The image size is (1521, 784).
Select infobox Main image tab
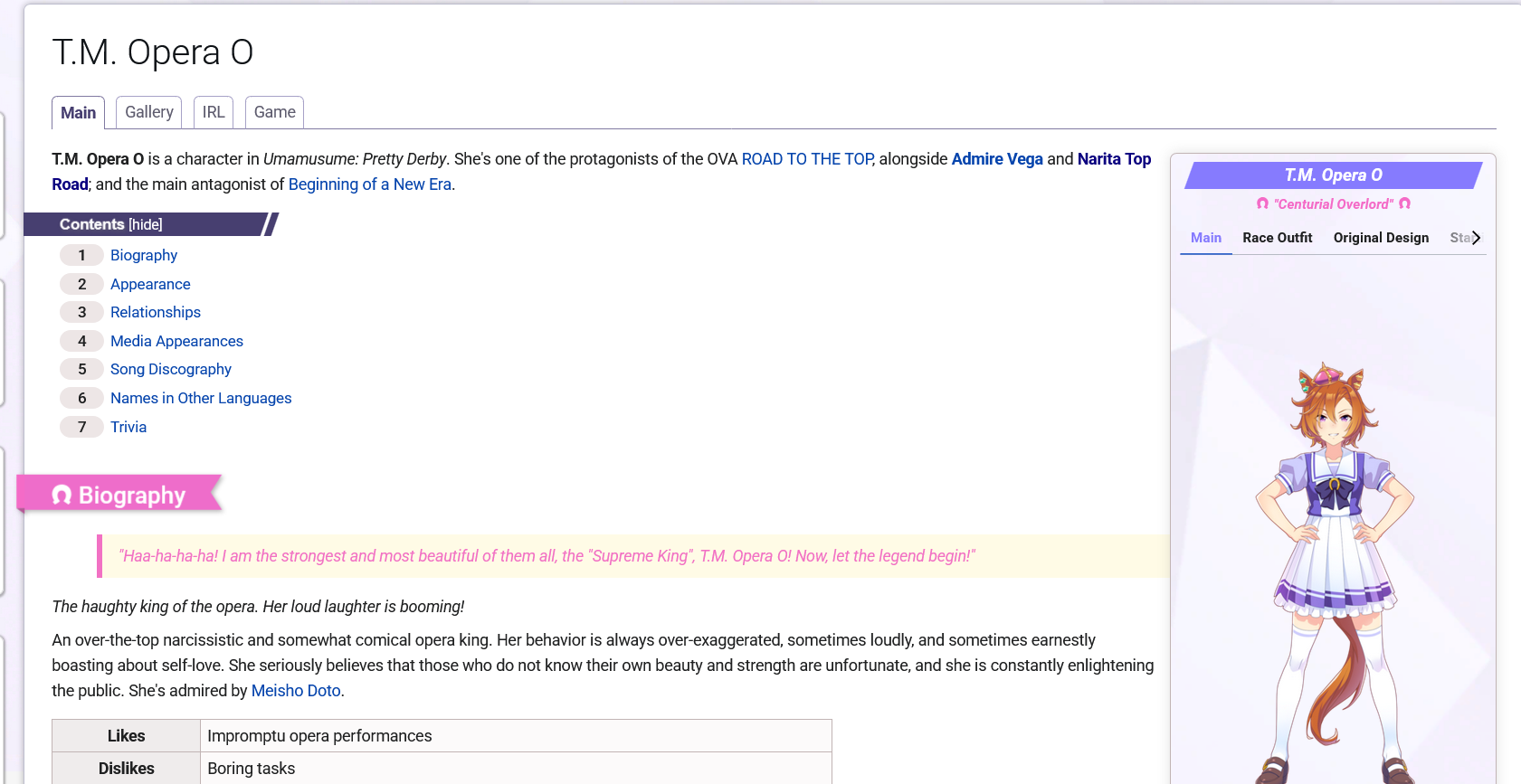1206,238
